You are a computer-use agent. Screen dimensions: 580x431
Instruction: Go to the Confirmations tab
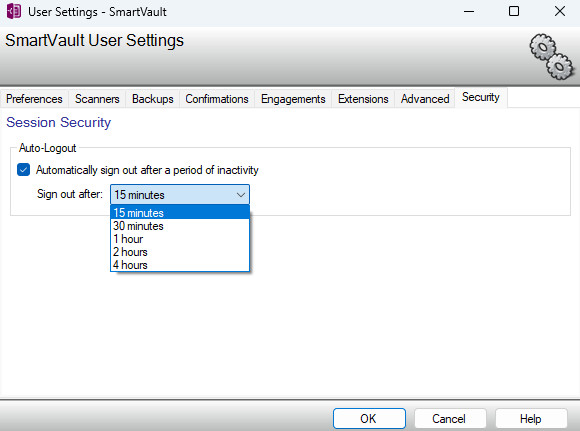point(217,99)
